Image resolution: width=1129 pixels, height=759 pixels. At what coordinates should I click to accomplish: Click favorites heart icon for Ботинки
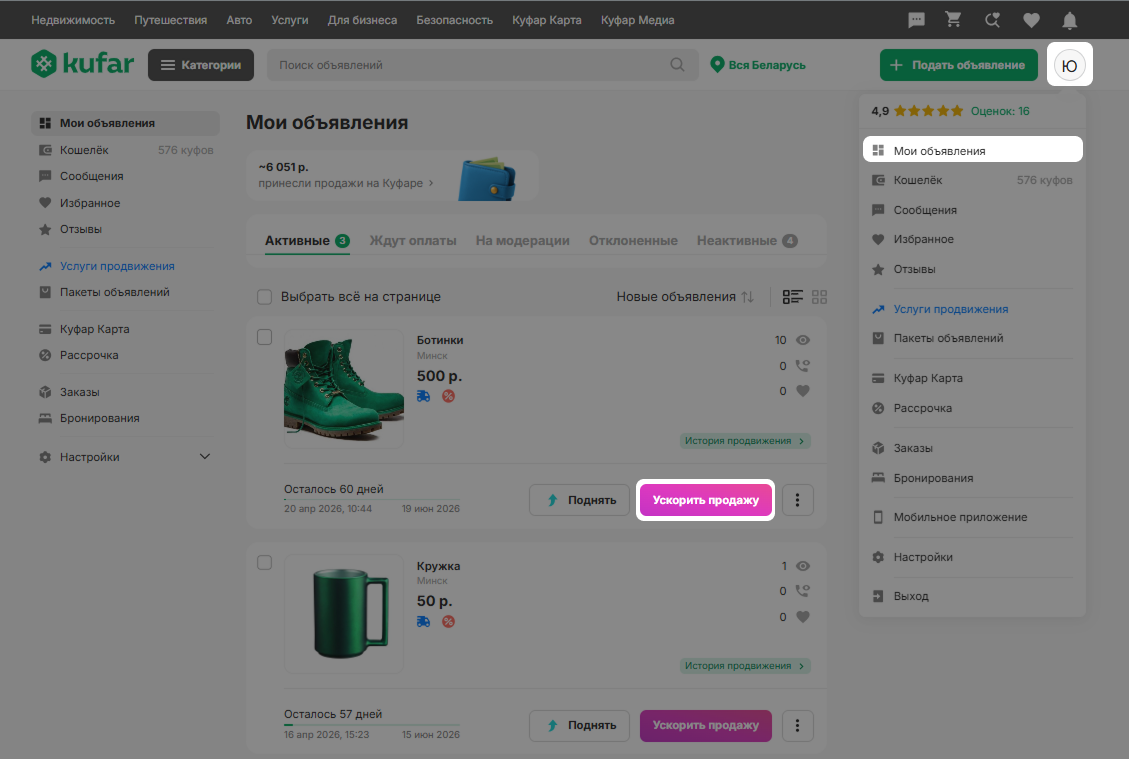803,391
